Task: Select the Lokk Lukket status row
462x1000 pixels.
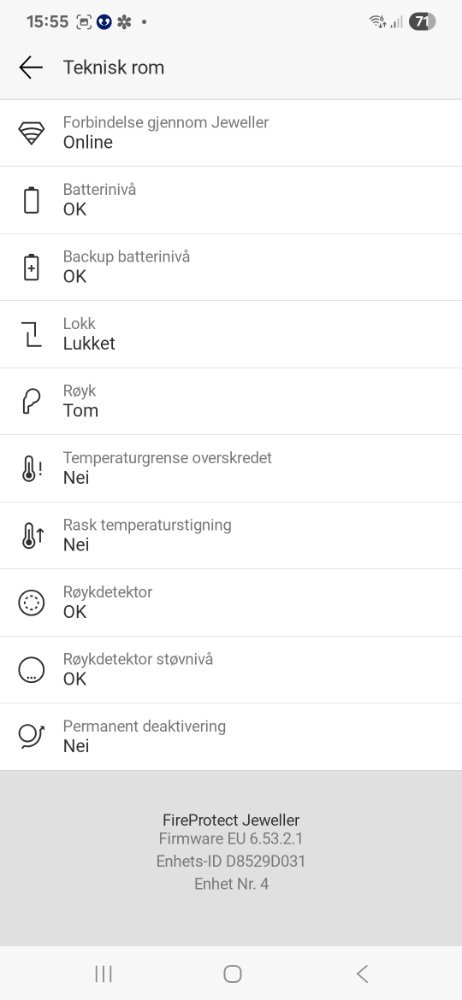Action: (x=231, y=334)
